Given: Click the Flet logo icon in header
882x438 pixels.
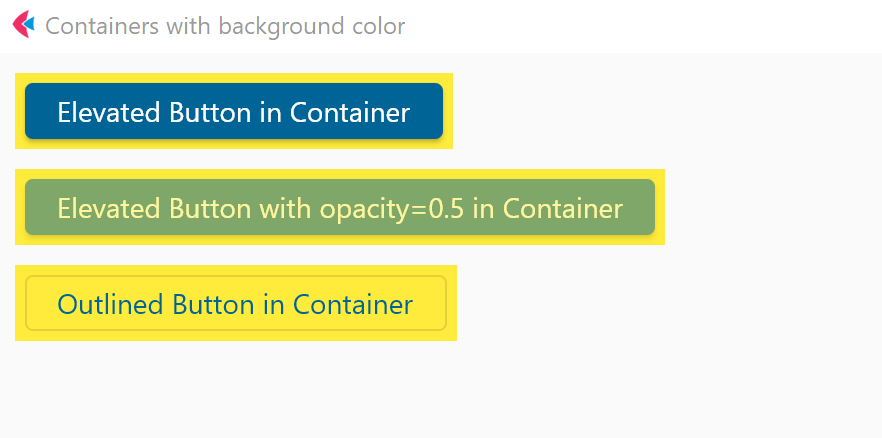Looking at the screenshot, I should pos(23,25).
